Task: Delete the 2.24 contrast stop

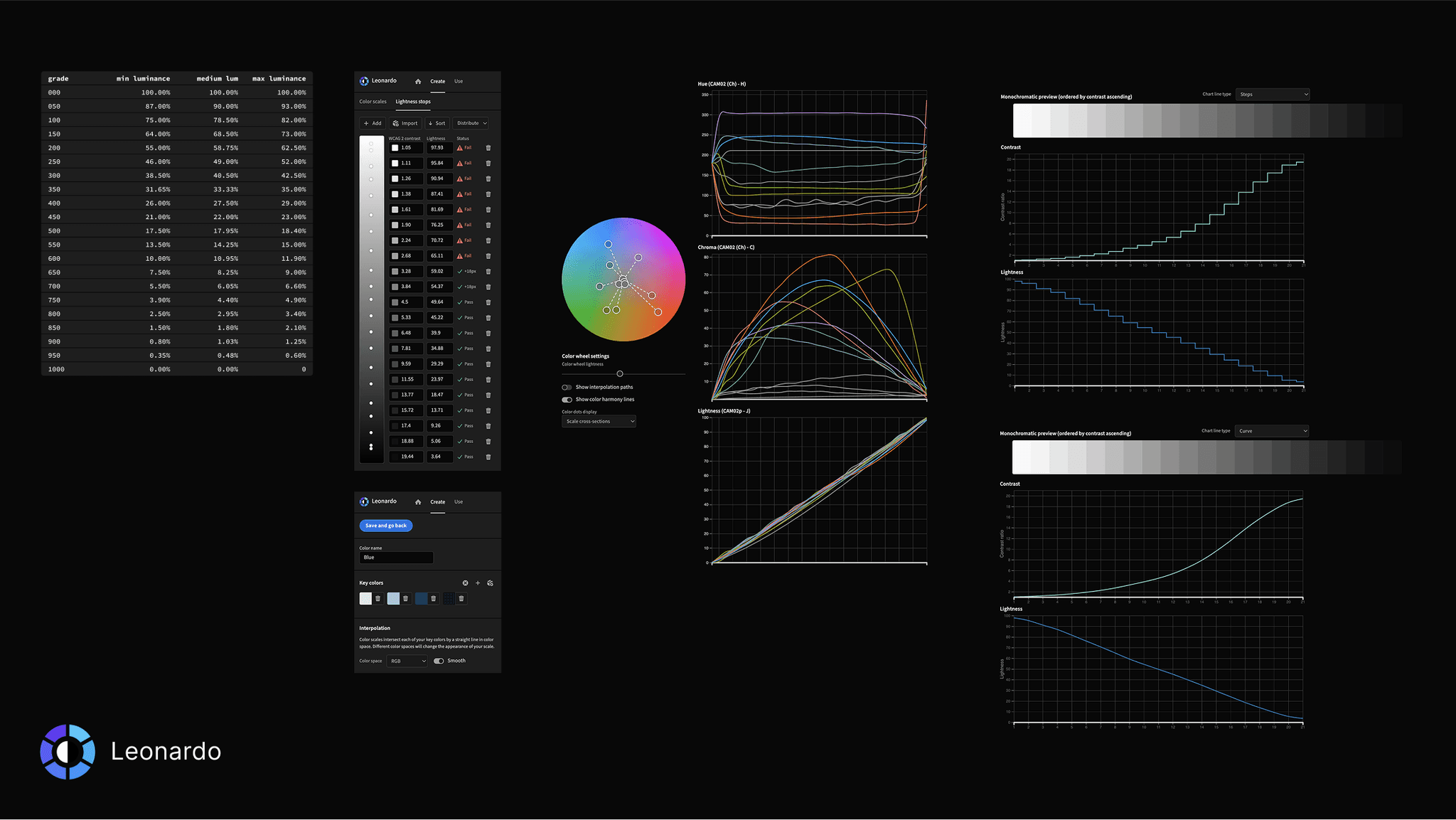Action: [x=488, y=240]
